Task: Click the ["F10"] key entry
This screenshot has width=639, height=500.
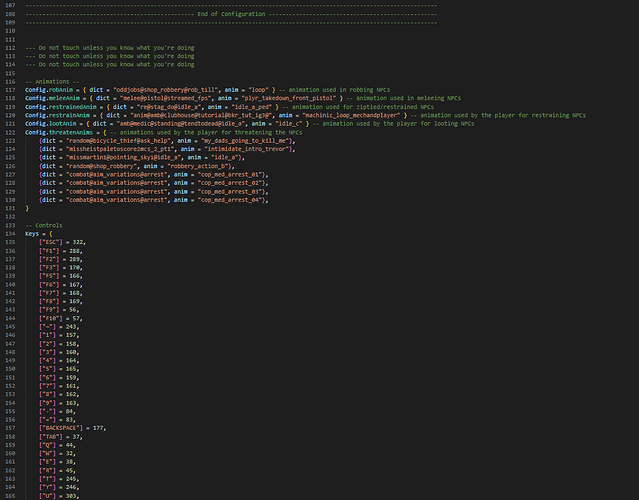Action: pos(51,318)
